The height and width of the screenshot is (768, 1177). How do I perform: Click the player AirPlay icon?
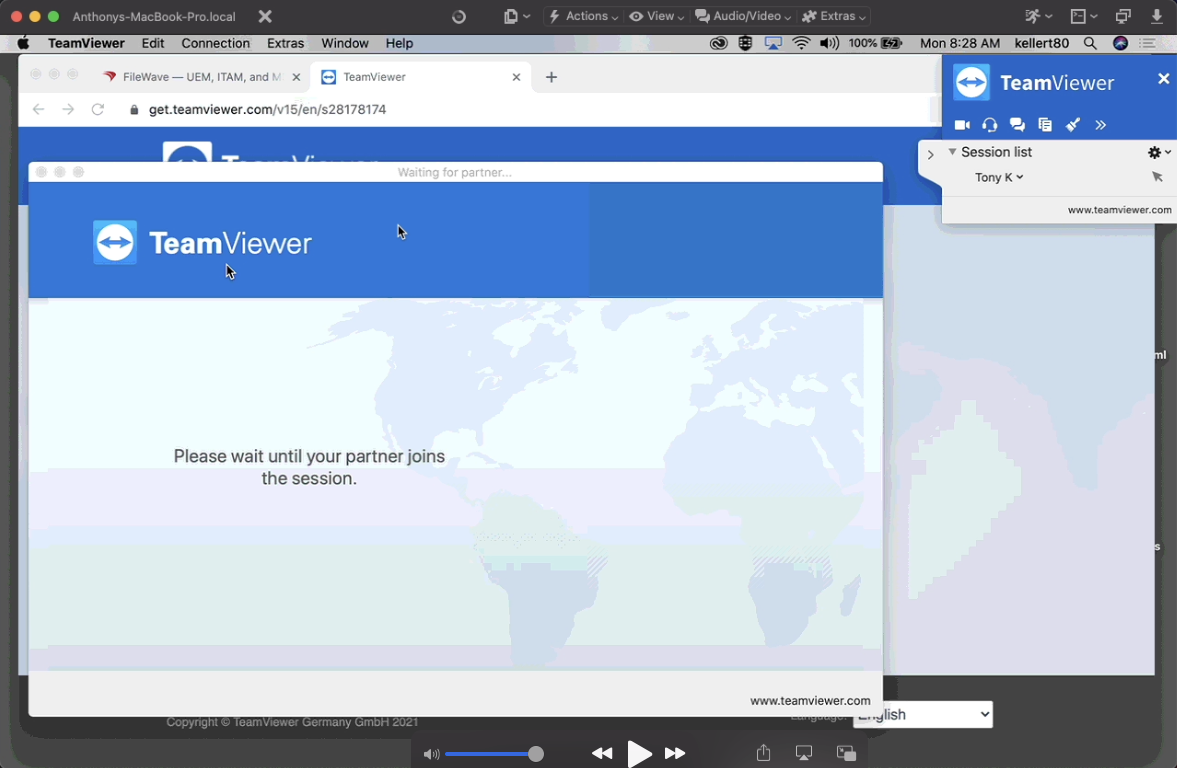click(804, 753)
